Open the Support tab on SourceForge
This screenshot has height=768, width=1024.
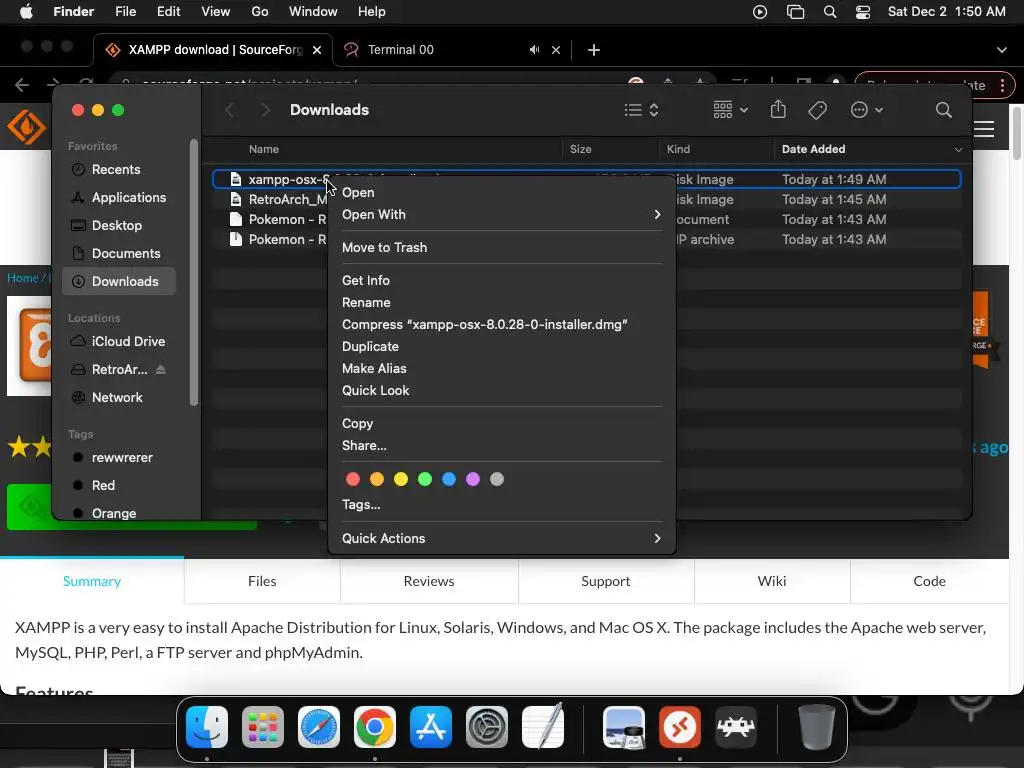pyautogui.click(x=606, y=581)
